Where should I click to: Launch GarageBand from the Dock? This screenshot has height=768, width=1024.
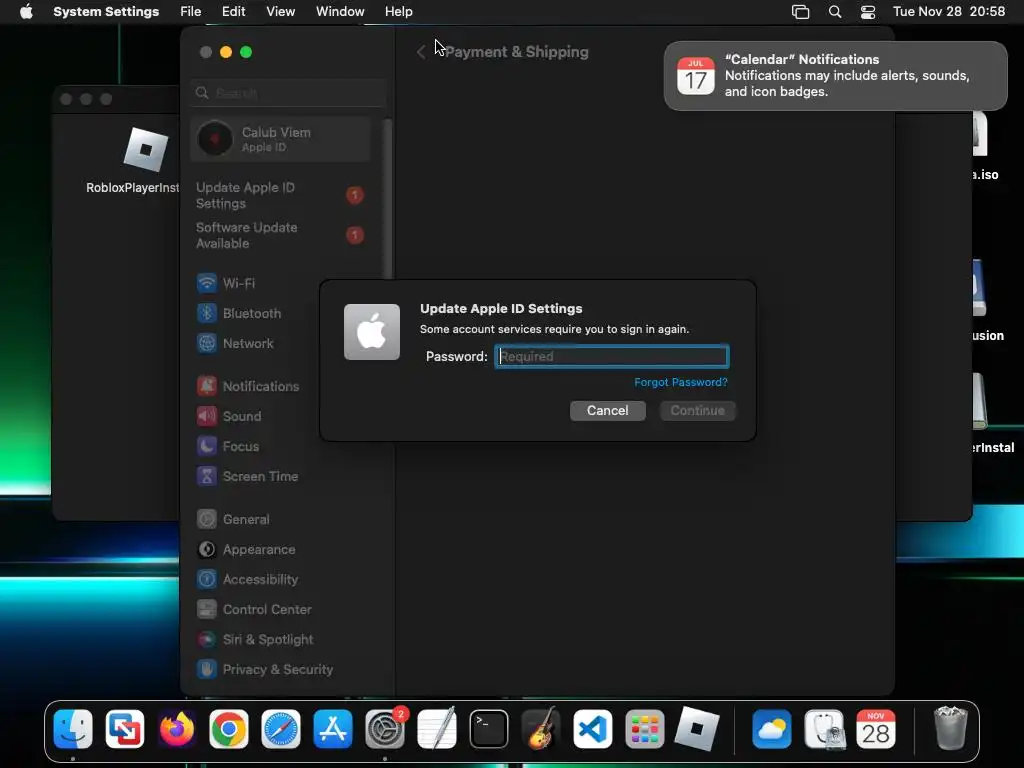point(541,729)
